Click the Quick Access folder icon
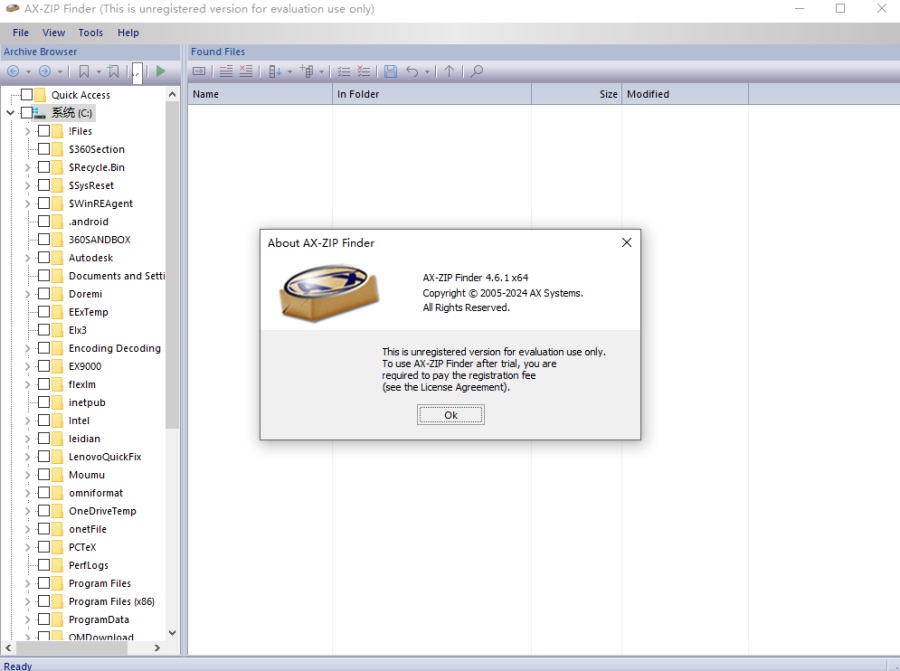Image resolution: width=900 pixels, height=671 pixels. click(x=40, y=95)
